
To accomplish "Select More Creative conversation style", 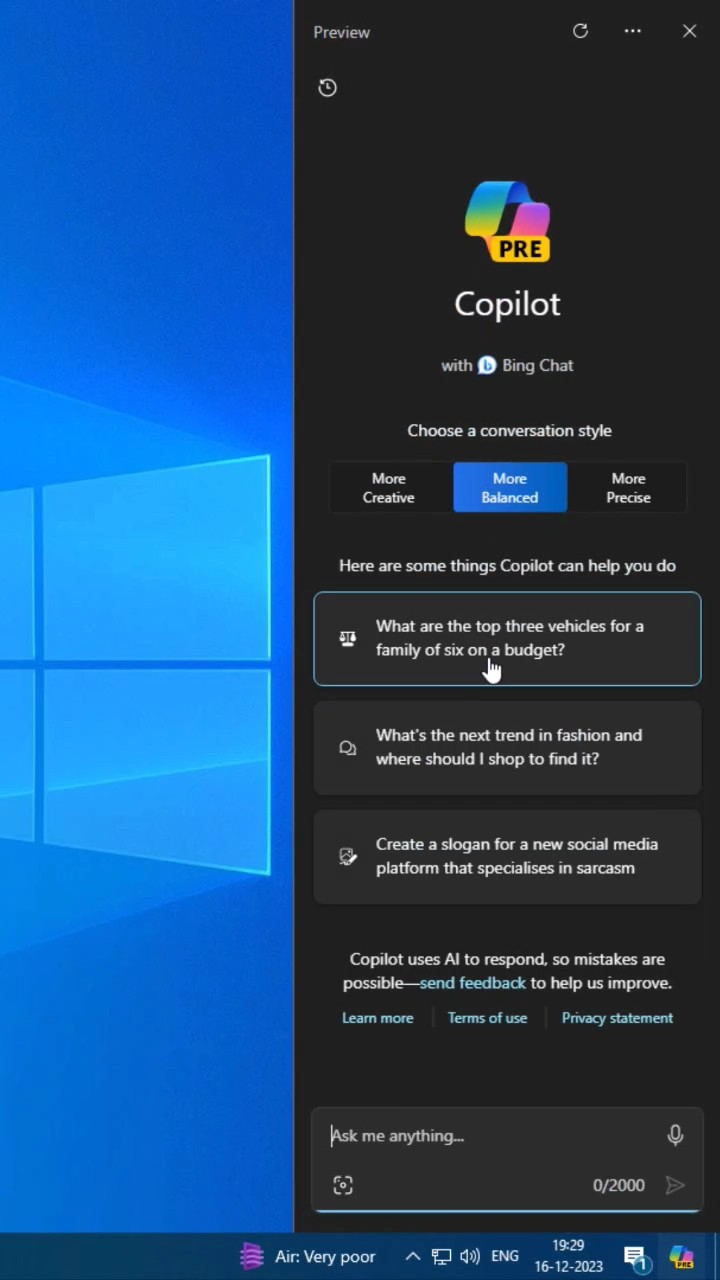I will pyautogui.click(x=389, y=488).
